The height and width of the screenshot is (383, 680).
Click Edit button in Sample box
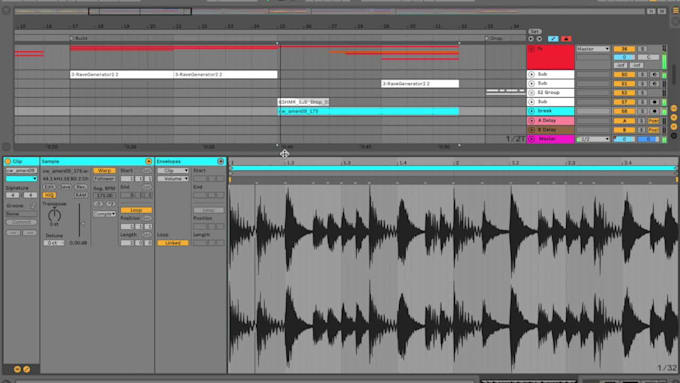(x=49, y=187)
